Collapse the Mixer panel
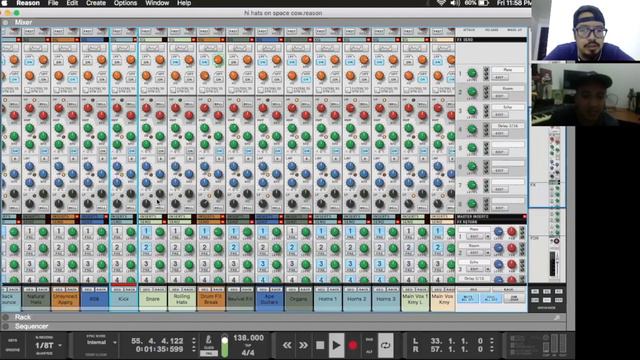Image resolution: width=640 pixels, height=360 pixels. (6, 22)
